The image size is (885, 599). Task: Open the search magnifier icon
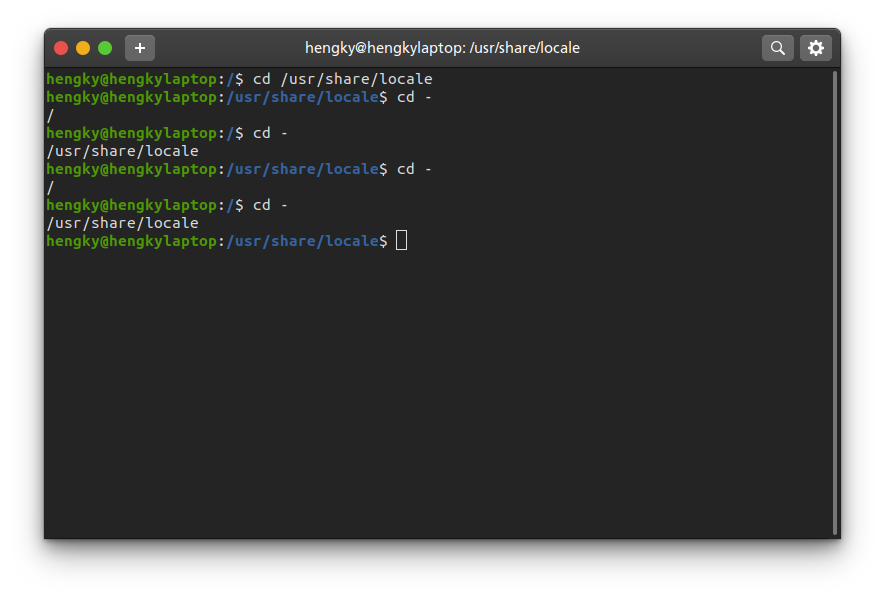click(777, 47)
